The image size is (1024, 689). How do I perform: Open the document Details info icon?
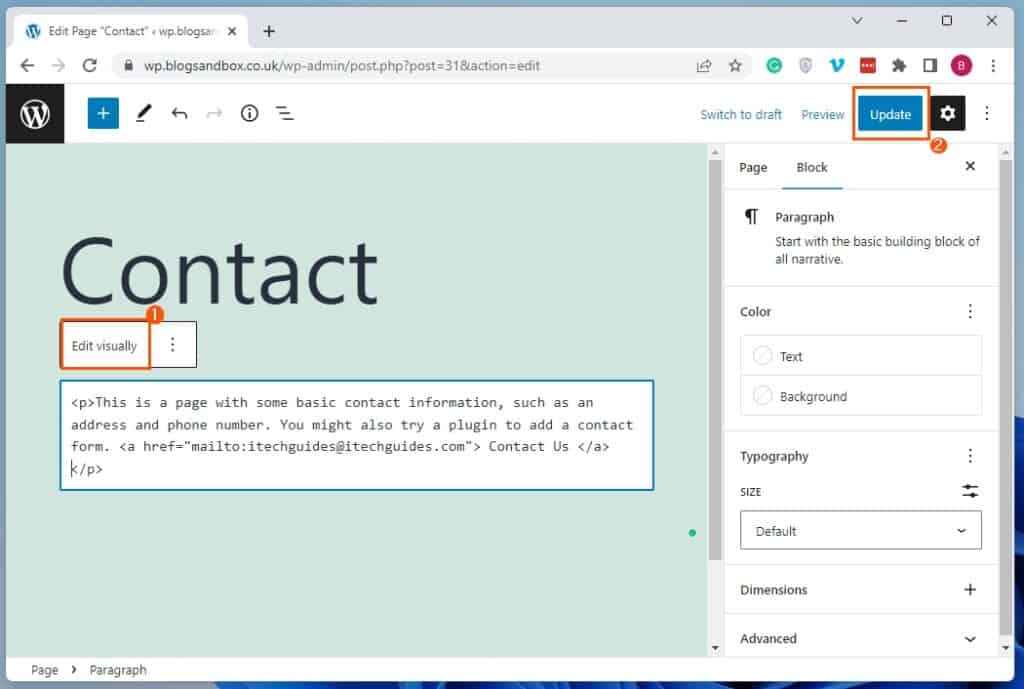pos(249,114)
